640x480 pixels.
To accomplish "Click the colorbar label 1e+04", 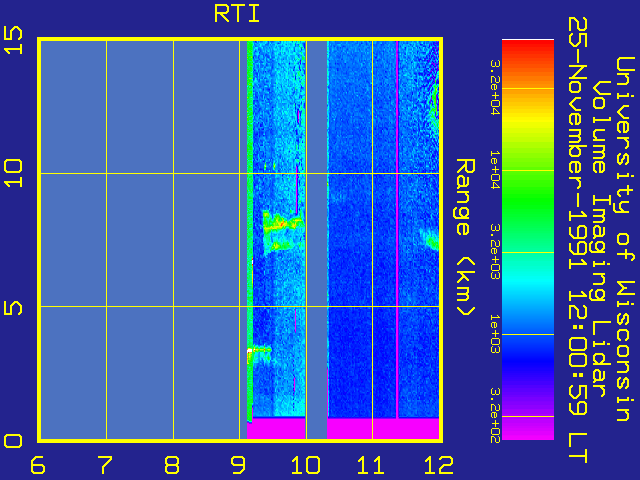I will [x=495, y=170].
